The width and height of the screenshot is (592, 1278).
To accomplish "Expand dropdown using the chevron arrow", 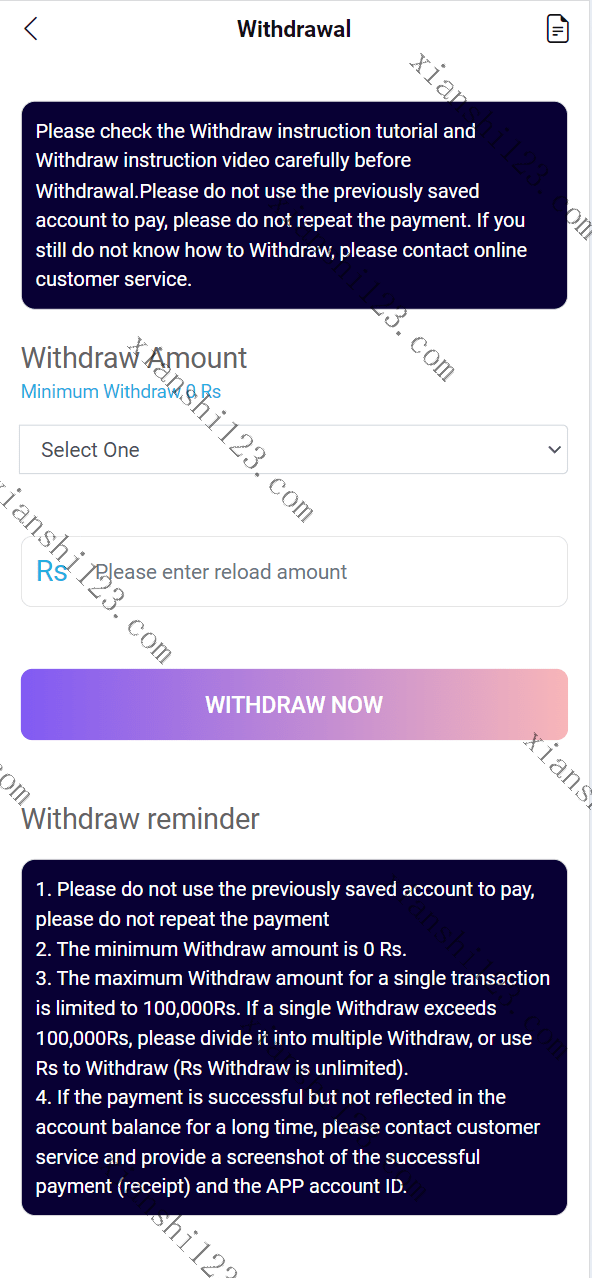I will (x=555, y=450).
